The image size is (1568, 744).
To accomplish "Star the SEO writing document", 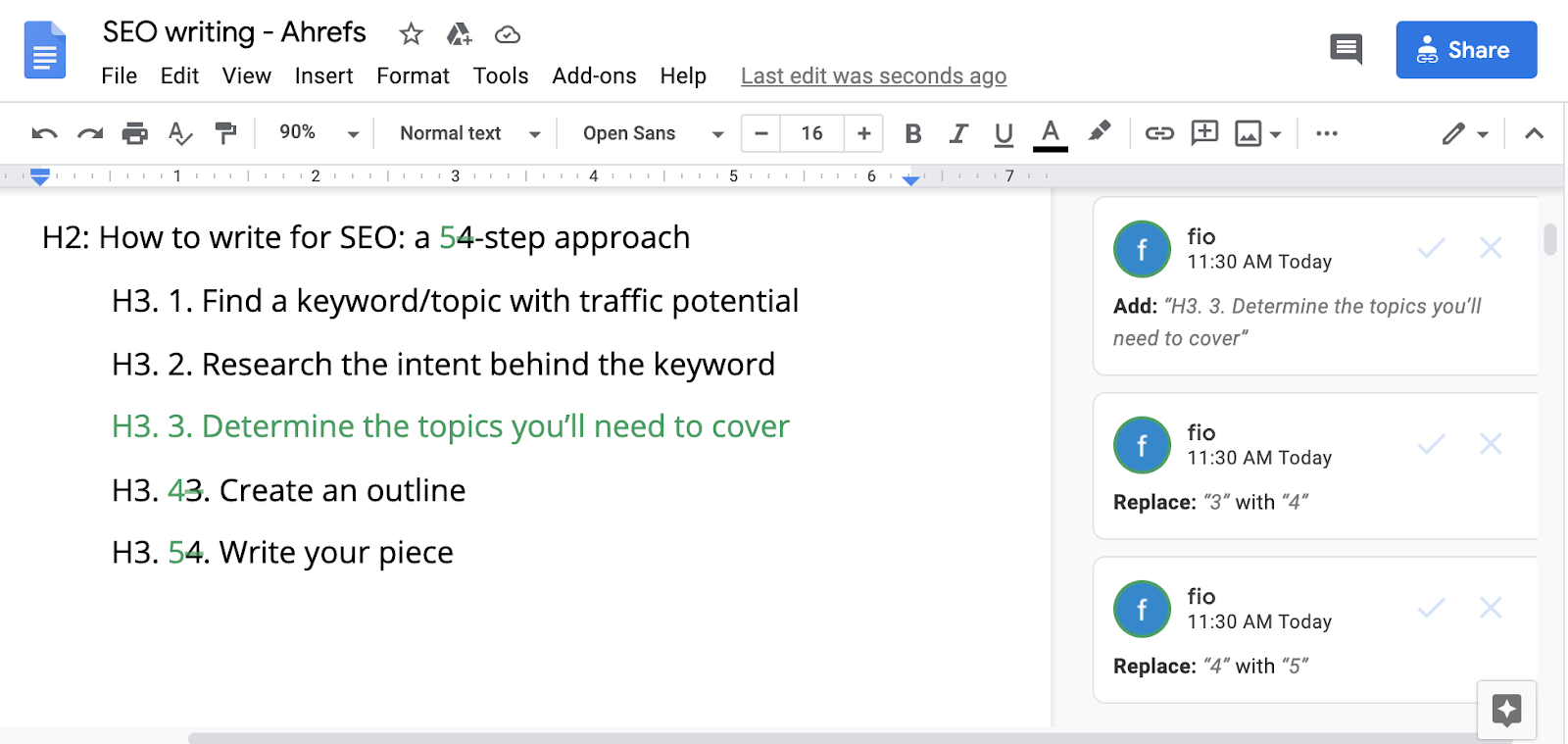I will (x=411, y=35).
